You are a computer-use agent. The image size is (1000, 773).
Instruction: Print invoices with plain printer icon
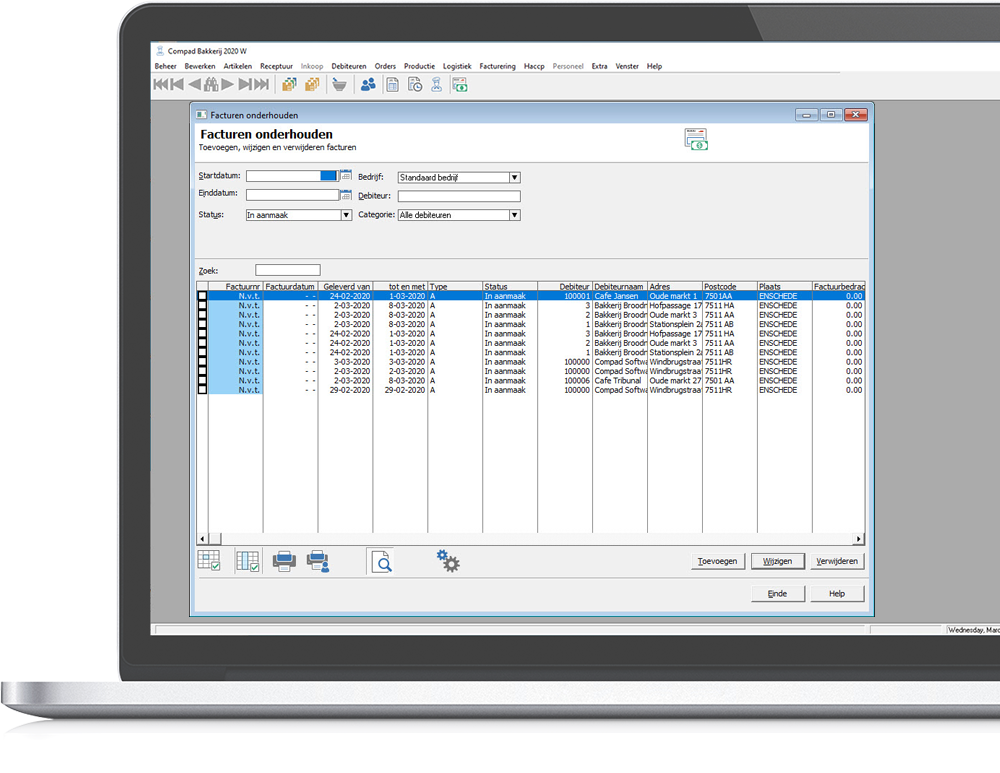coord(284,561)
